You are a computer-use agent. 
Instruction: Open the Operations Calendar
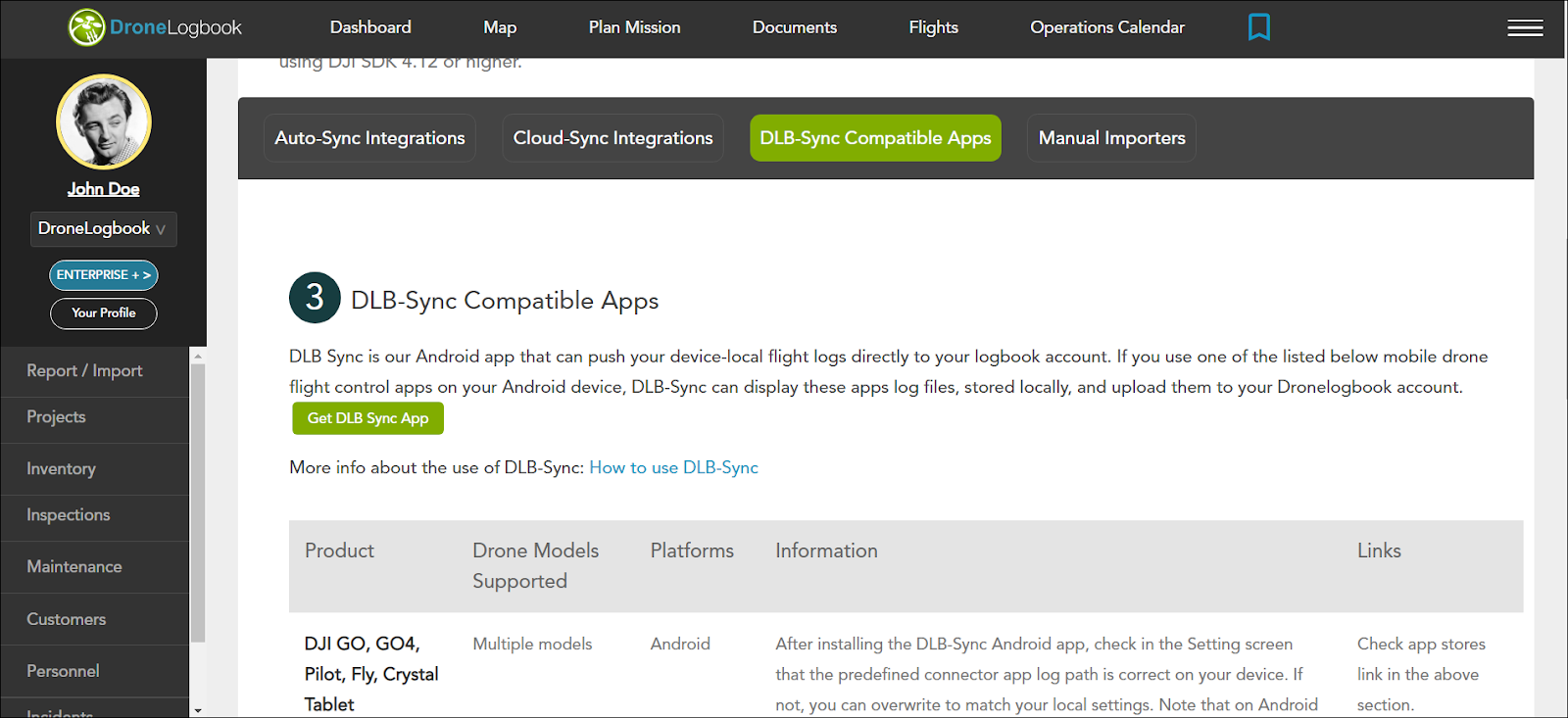1107,27
